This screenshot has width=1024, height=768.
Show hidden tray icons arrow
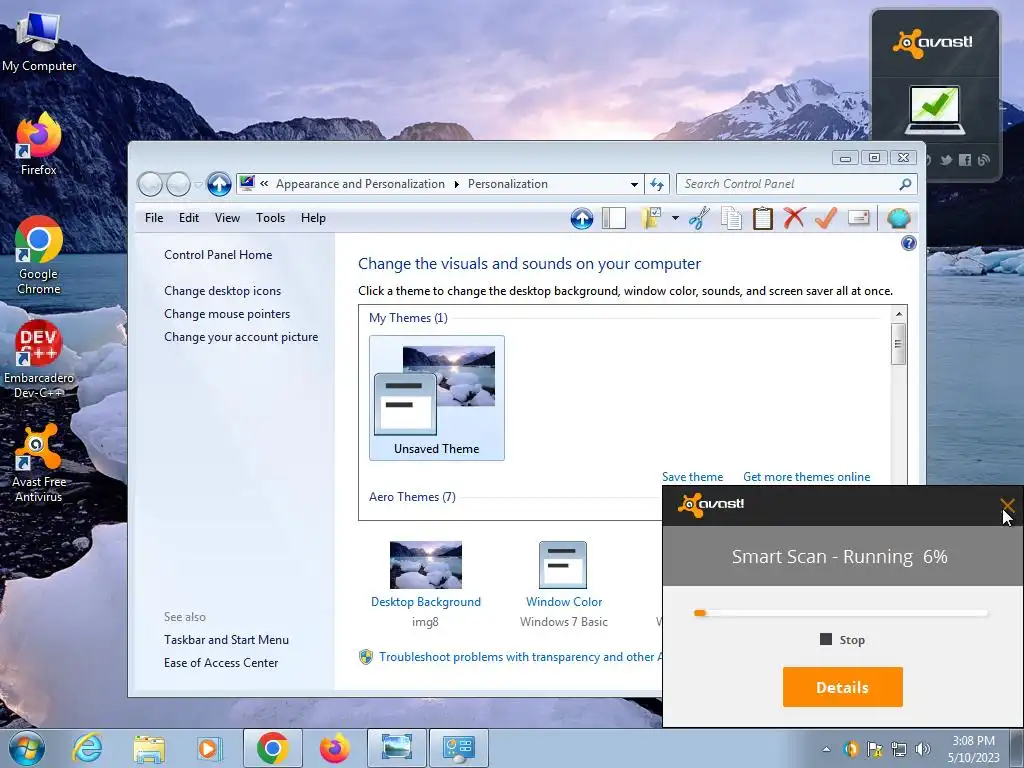(827, 749)
